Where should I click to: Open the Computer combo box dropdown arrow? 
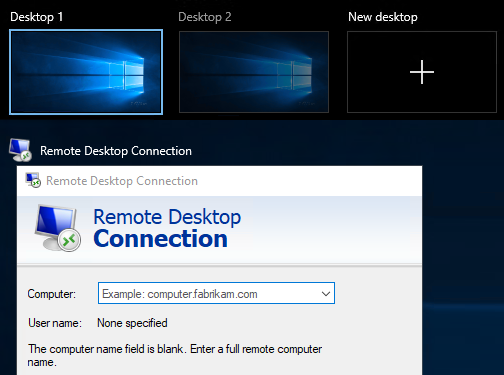coord(326,294)
